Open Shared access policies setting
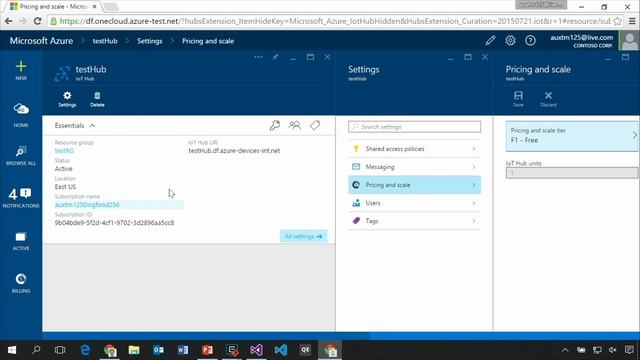The height and width of the screenshot is (360, 640). pyautogui.click(x=414, y=149)
